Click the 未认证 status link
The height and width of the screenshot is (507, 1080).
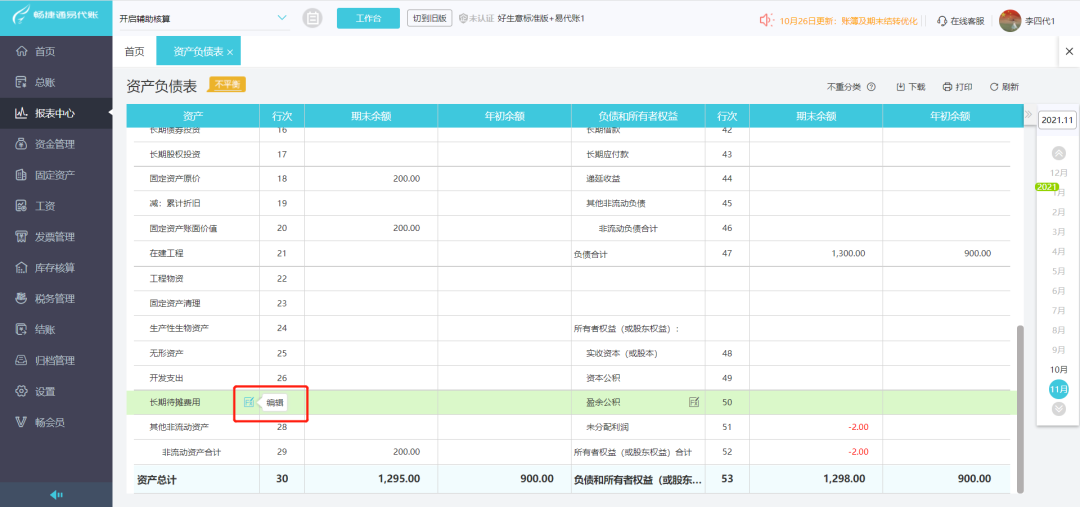(476, 19)
